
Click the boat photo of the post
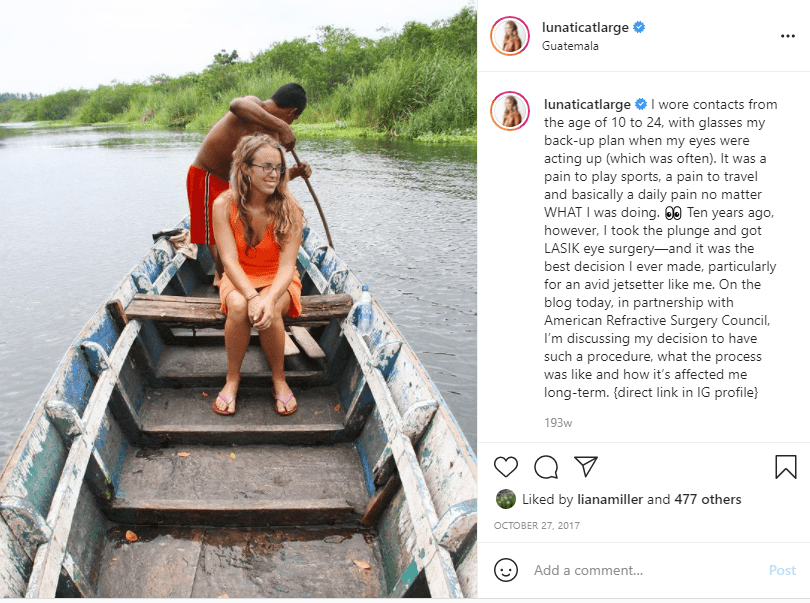pyautogui.click(x=238, y=300)
